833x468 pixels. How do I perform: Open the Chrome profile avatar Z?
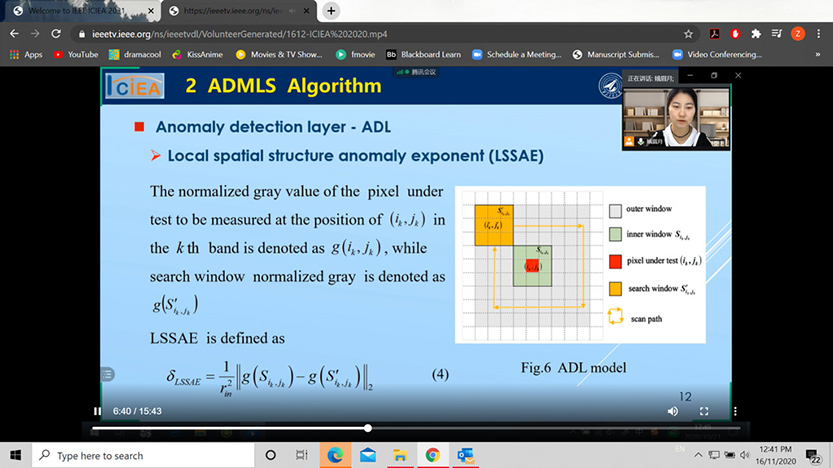click(x=797, y=34)
